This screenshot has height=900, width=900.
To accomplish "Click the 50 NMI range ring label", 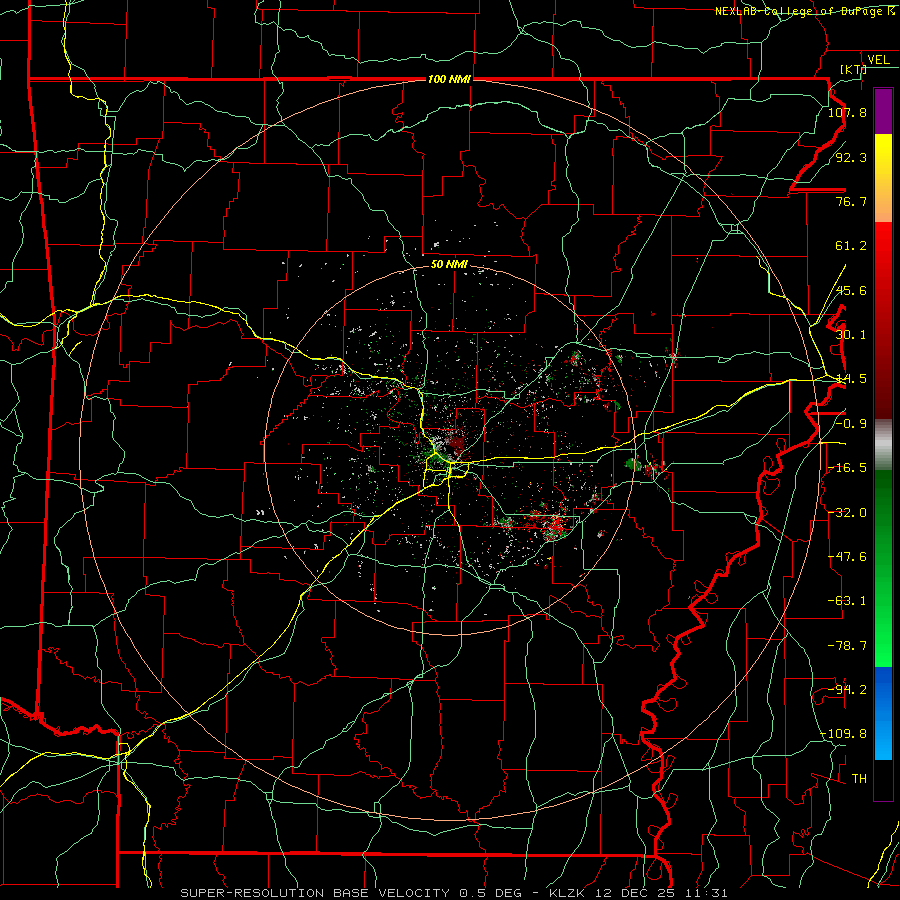I will click(x=449, y=264).
